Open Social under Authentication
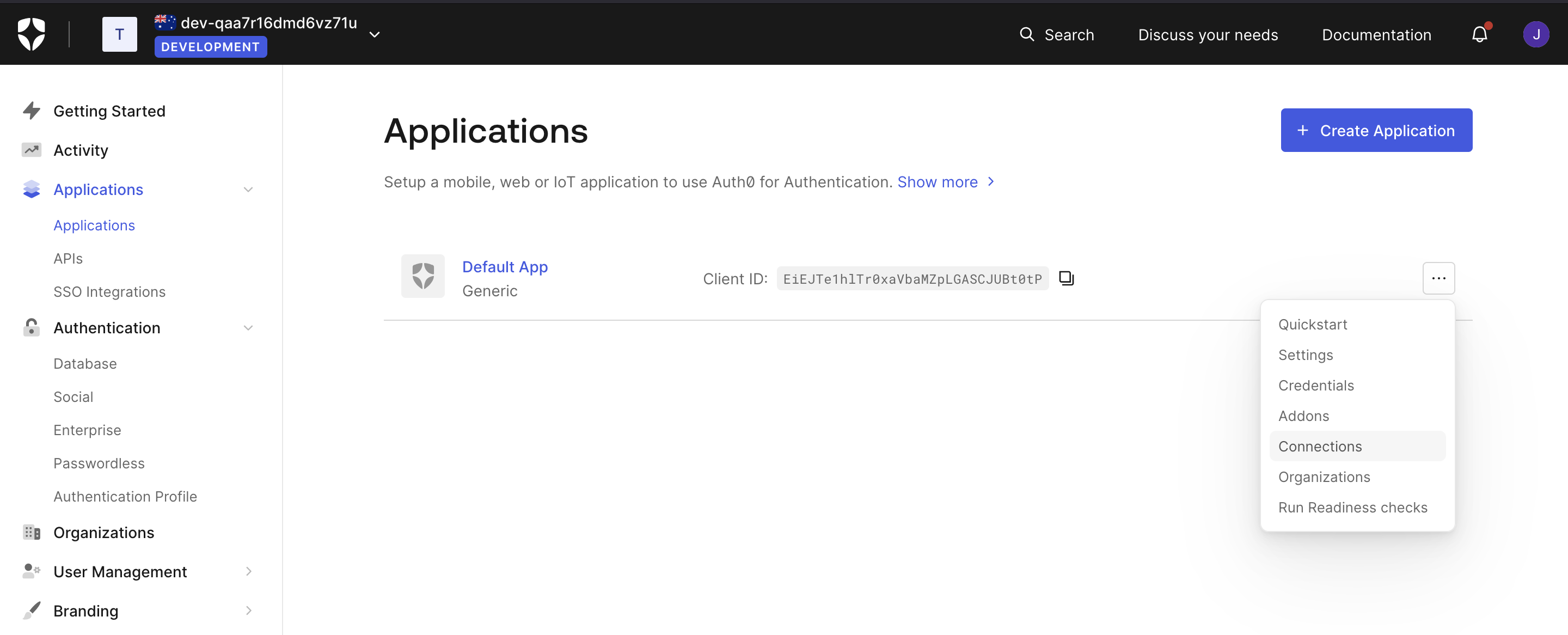Viewport: 1568px width, 635px height. 73,396
